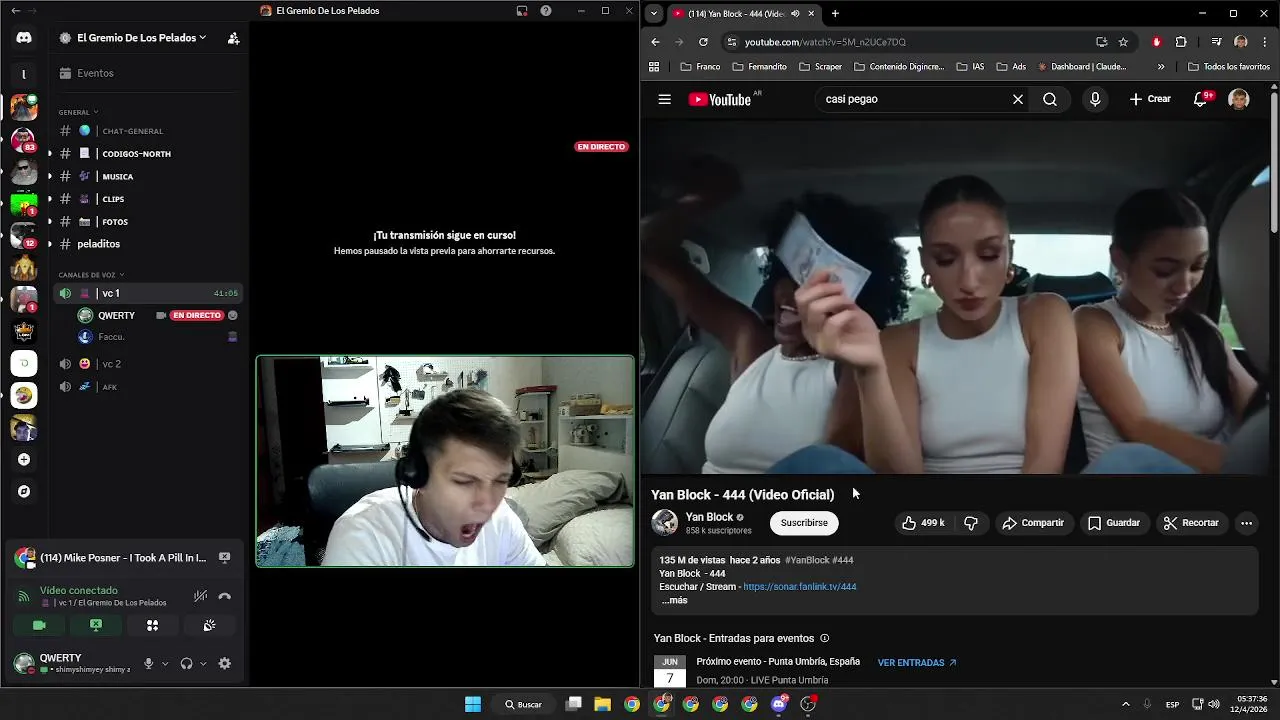Toggle headphone deafen in Discord
This screenshot has width=1280, height=720.
(186, 663)
